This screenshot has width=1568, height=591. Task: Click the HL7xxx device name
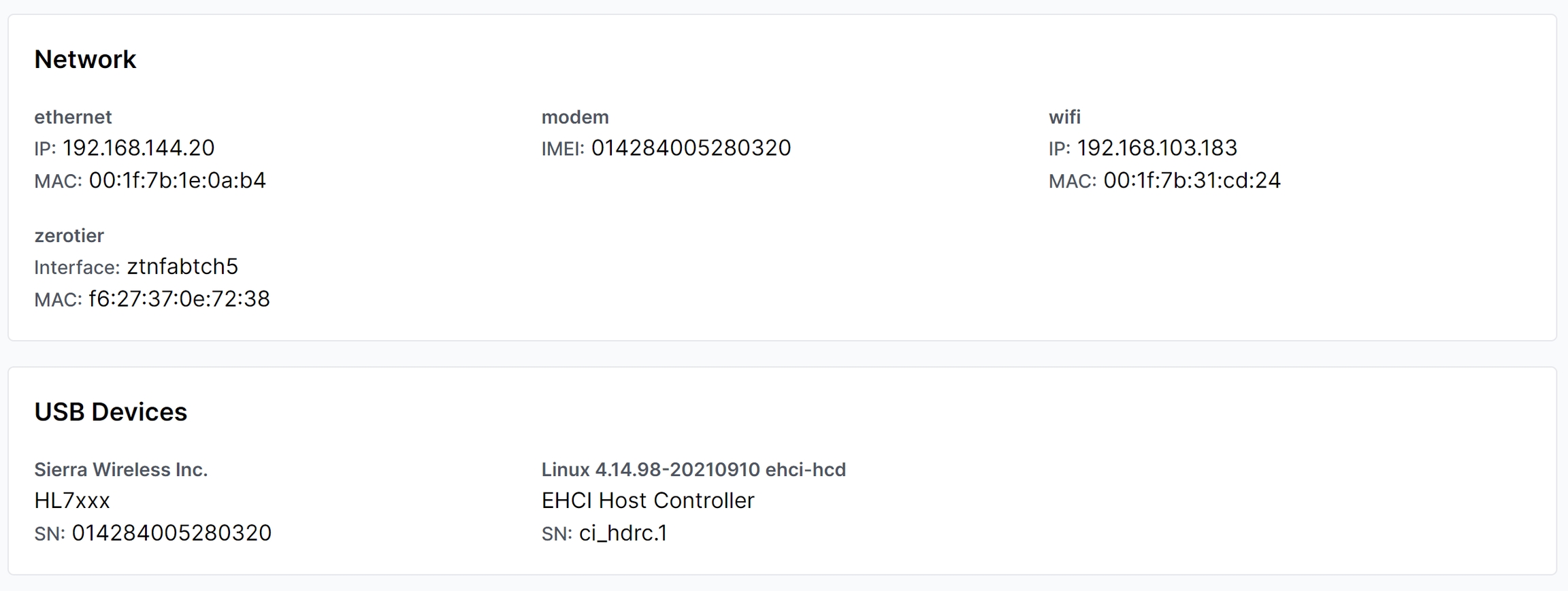point(72,501)
